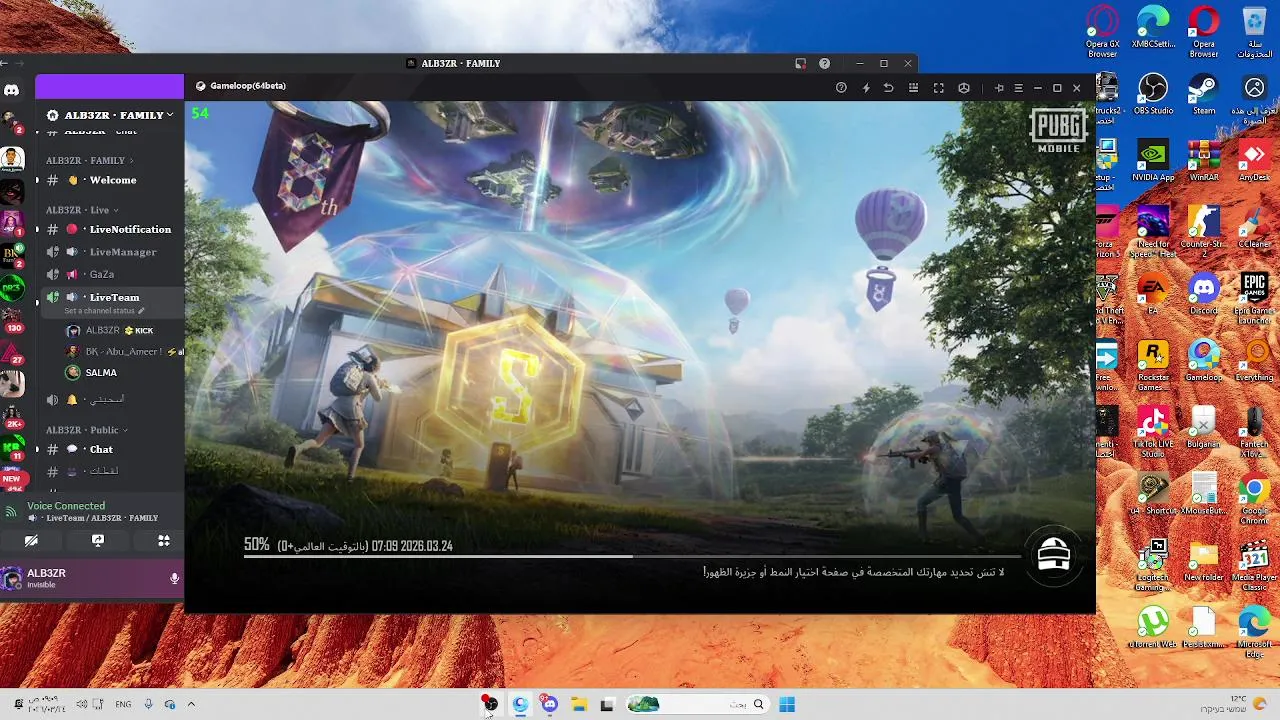Open File Explorer from taskbar

[x=578, y=705]
